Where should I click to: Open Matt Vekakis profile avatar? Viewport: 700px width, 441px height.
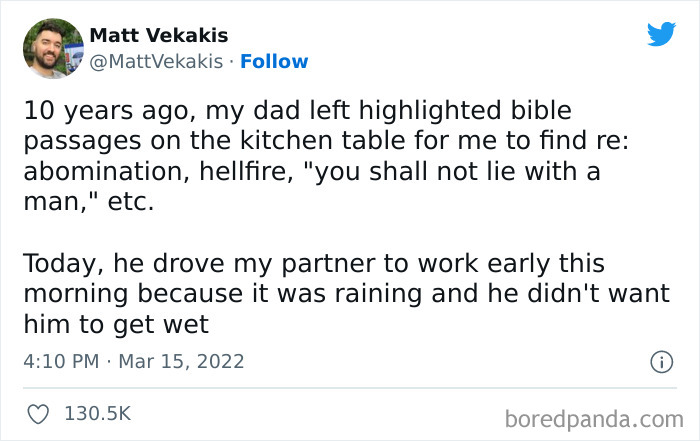click(x=52, y=48)
